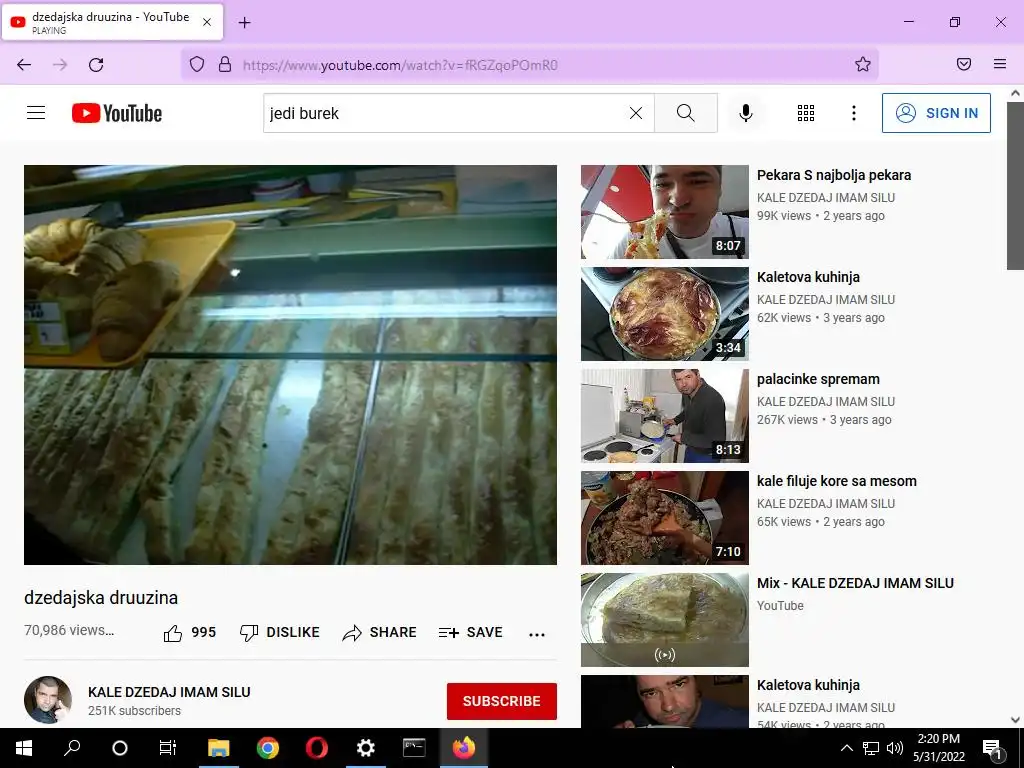Open a new browser tab

[244, 22]
